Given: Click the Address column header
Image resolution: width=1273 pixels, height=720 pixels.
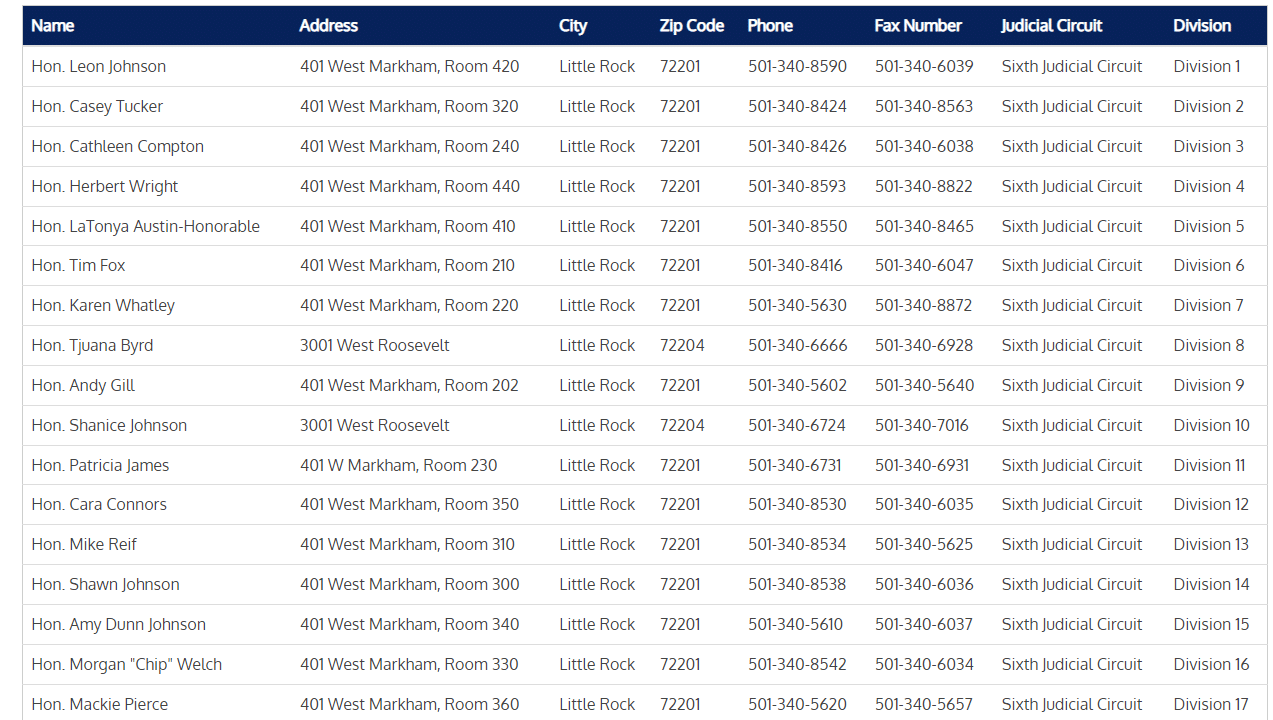Looking at the screenshot, I should [x=328, y=26].
